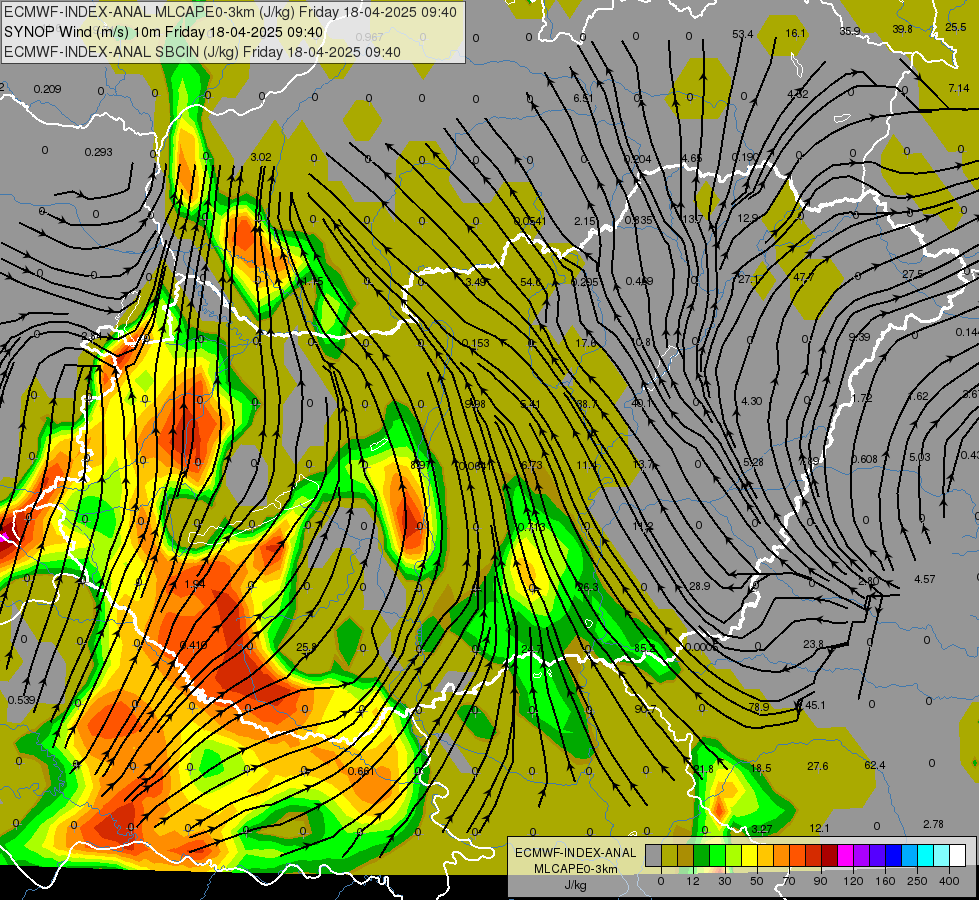This screenshot has height=900, width=979.
Task: Click the map value '0.608'
Action: pyautogui.click(x=865, y=459)
